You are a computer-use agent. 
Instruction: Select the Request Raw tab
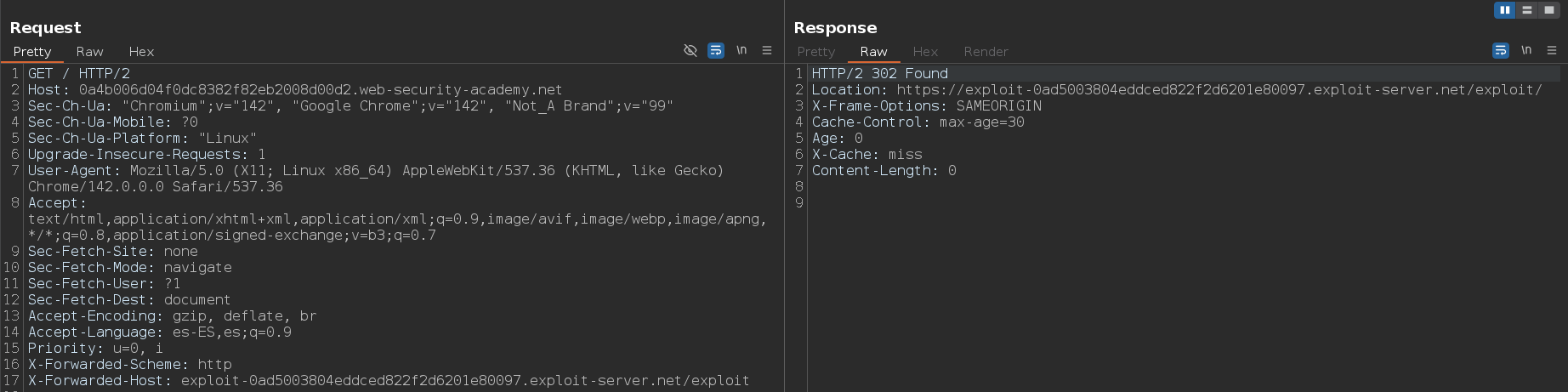(89, 52)
